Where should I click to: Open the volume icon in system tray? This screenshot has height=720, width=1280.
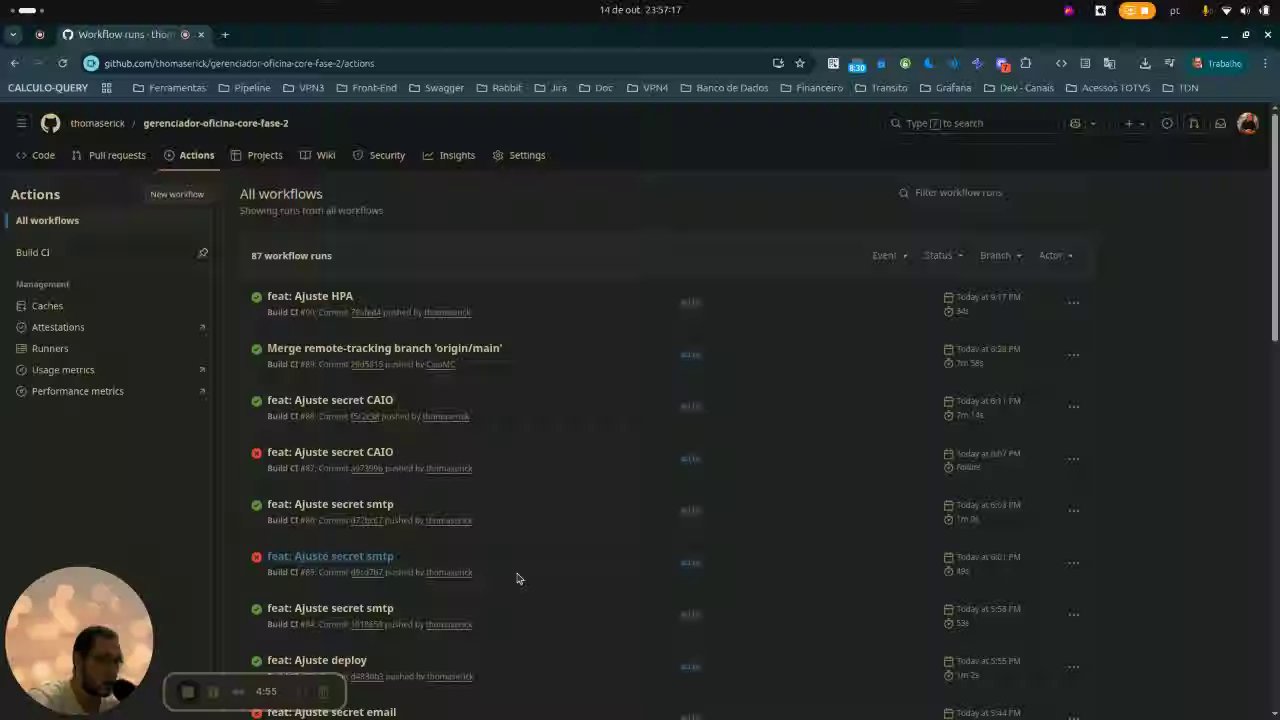point(1246,10)
